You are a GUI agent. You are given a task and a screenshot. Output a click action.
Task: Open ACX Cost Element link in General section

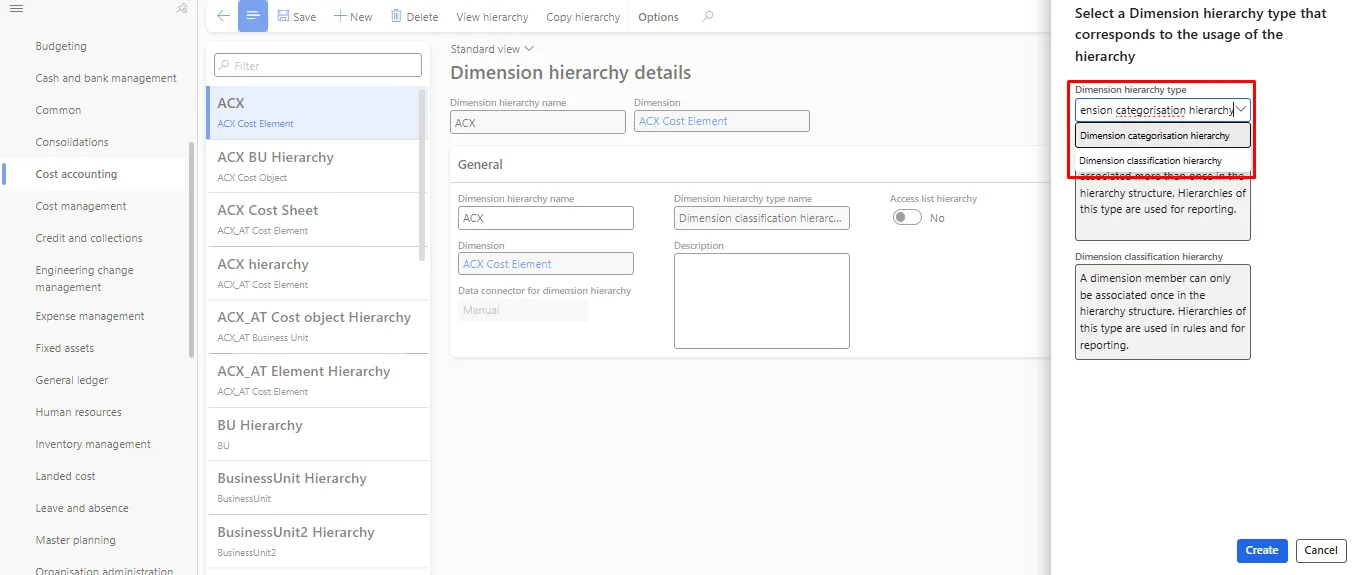[x=507, y=264]
